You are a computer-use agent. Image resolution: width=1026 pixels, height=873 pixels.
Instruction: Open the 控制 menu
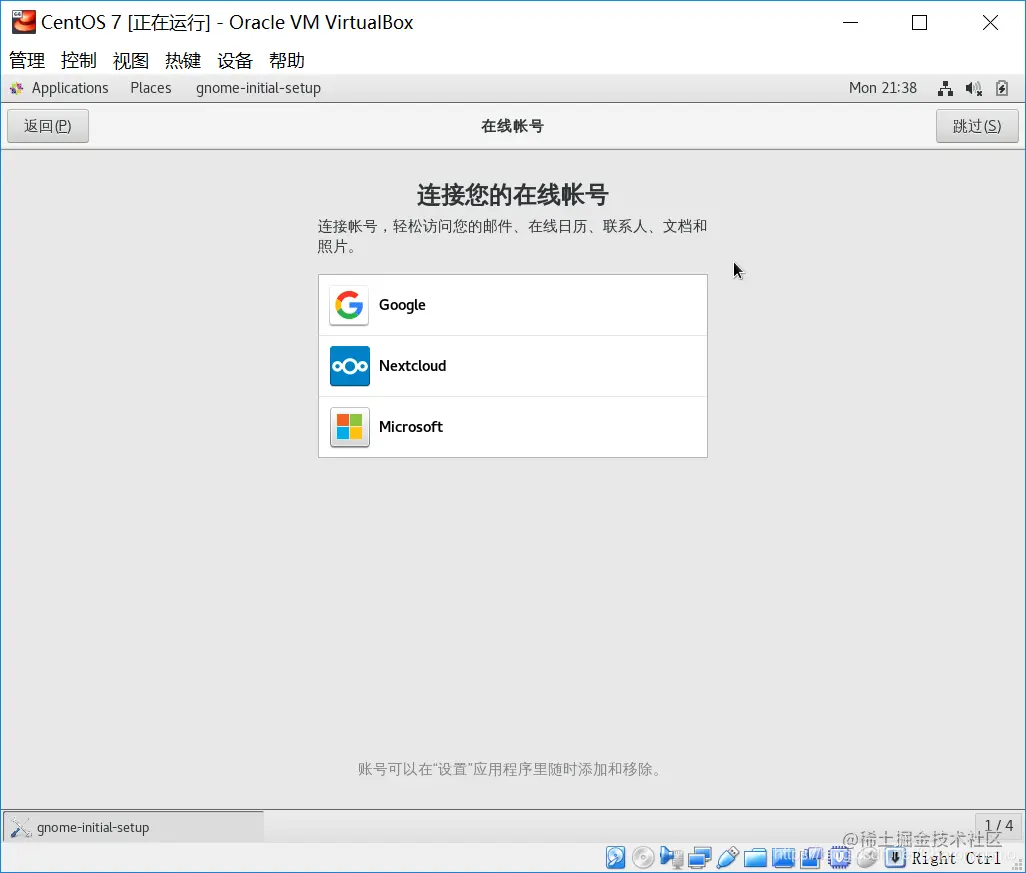click(79, 61)
